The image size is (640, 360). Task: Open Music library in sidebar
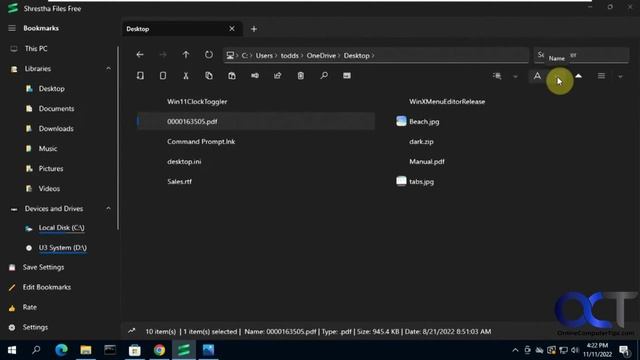[48, 149]
